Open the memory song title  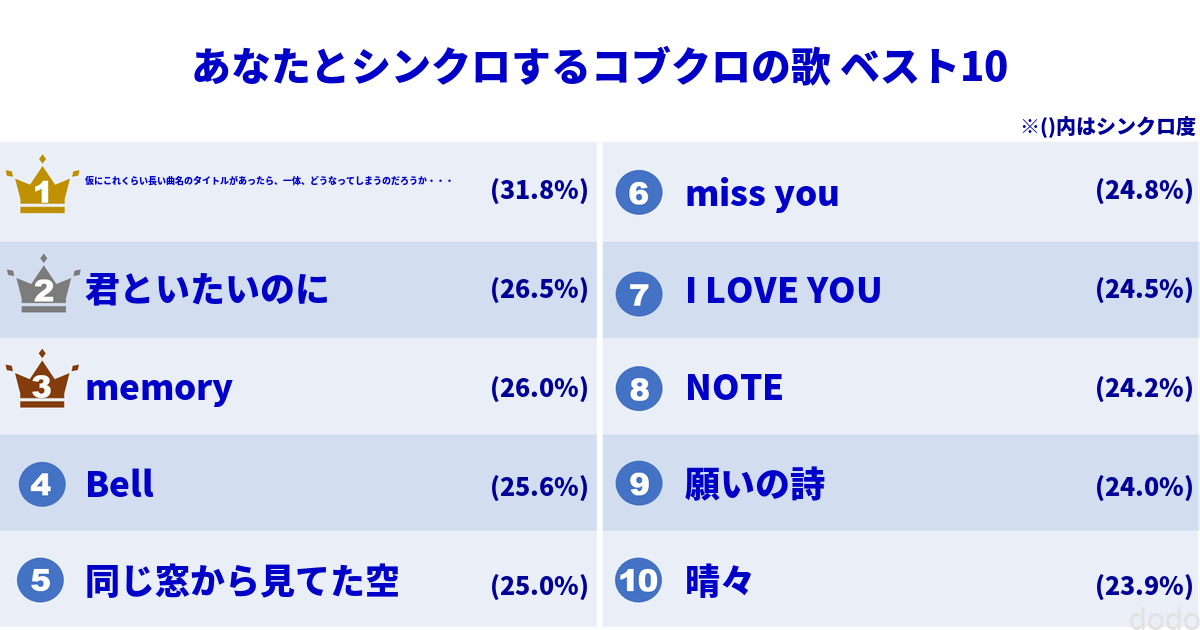(159, 388)
